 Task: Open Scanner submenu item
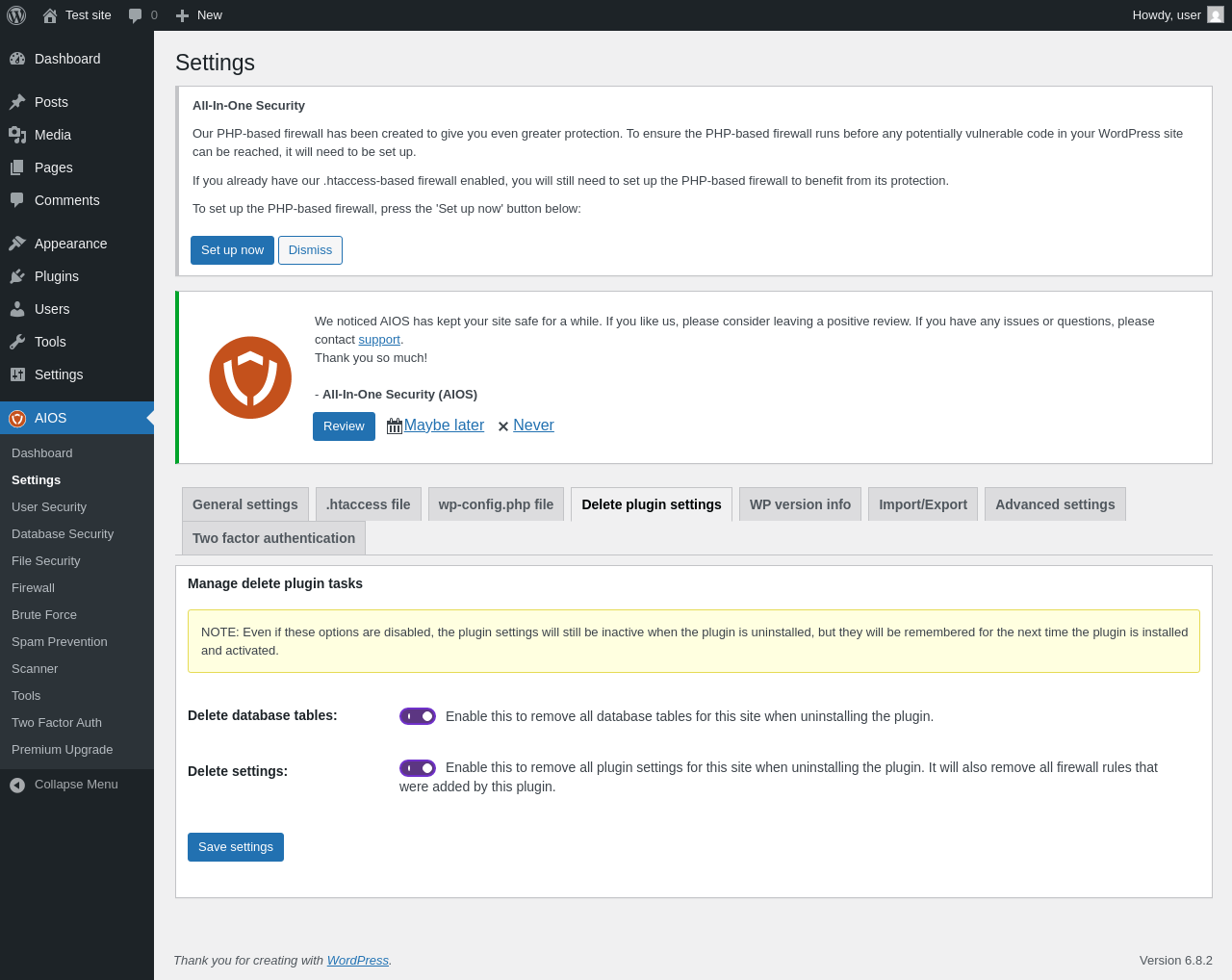point(77,669)
